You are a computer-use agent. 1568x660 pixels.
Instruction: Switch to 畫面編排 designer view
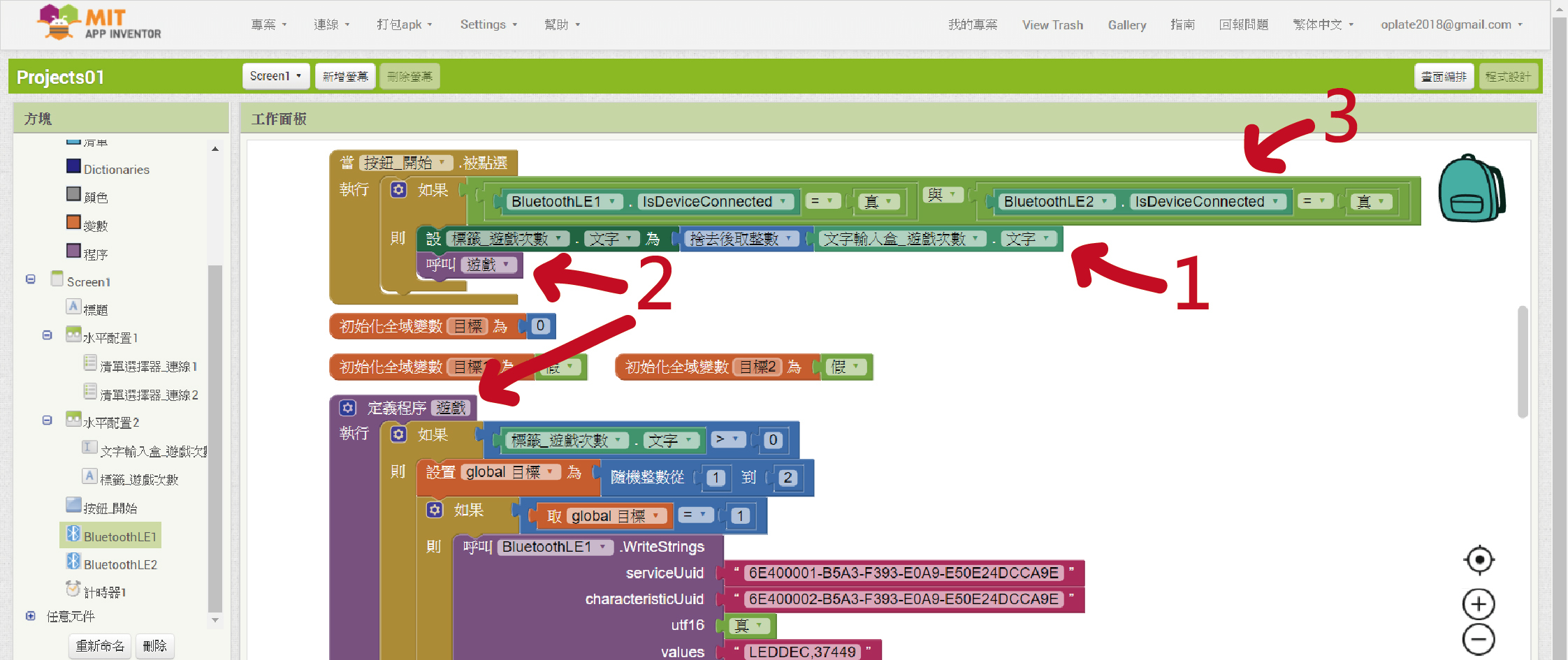tap(1444, 76)
